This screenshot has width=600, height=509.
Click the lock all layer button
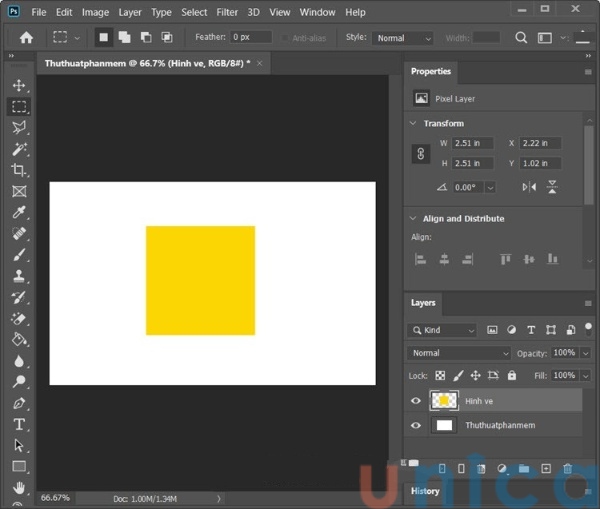(512, 376)
